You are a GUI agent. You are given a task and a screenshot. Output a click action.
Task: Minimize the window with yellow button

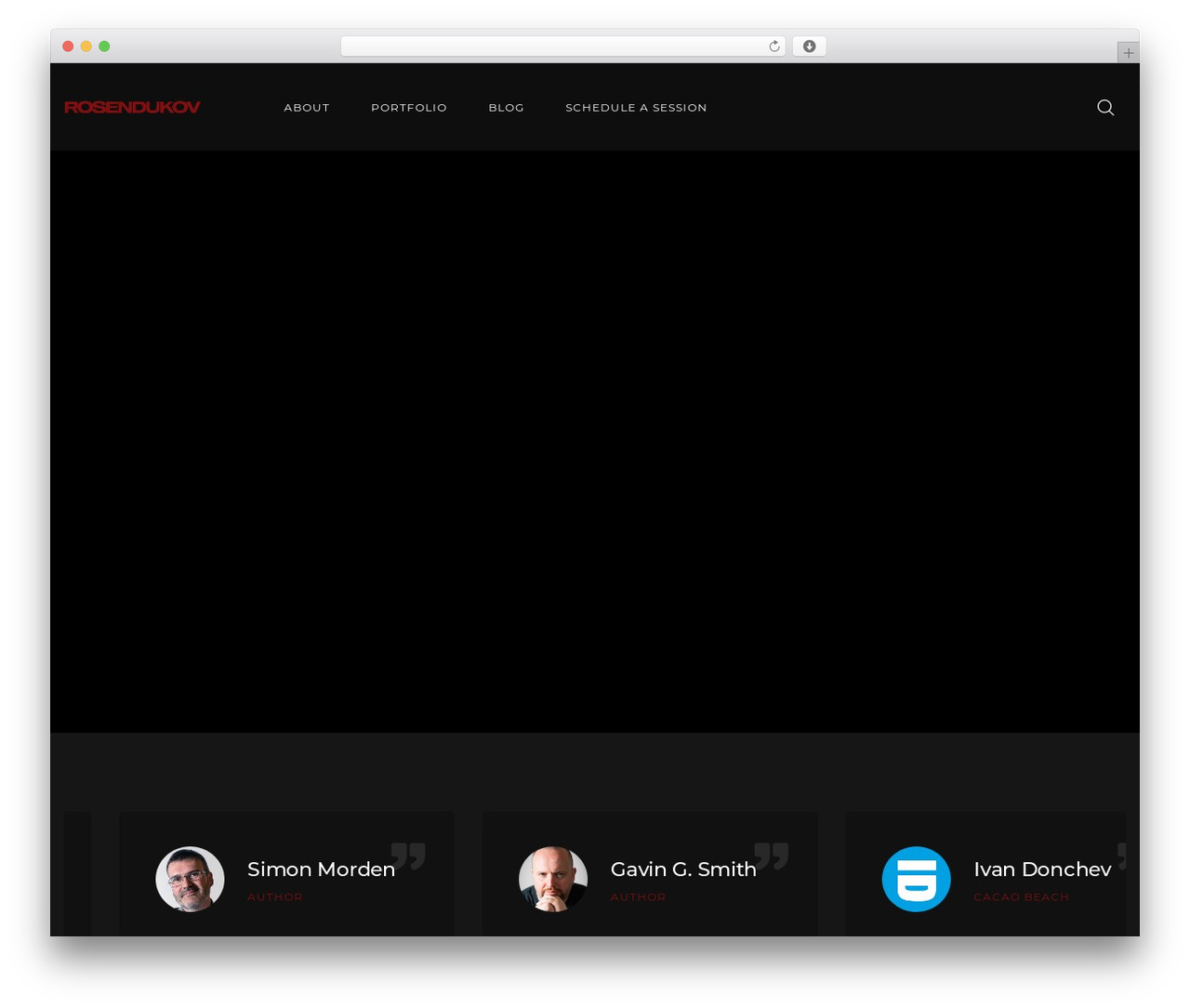86,46
